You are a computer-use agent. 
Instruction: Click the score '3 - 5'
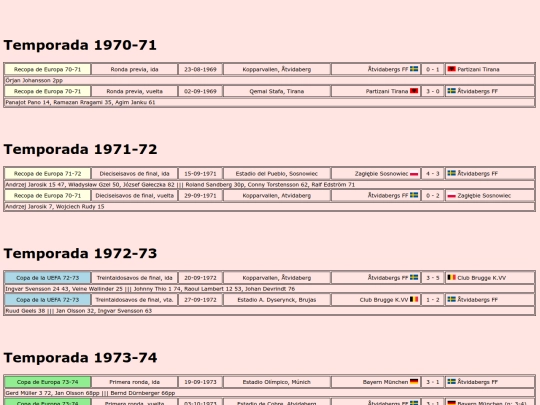[x=433, y=278]
